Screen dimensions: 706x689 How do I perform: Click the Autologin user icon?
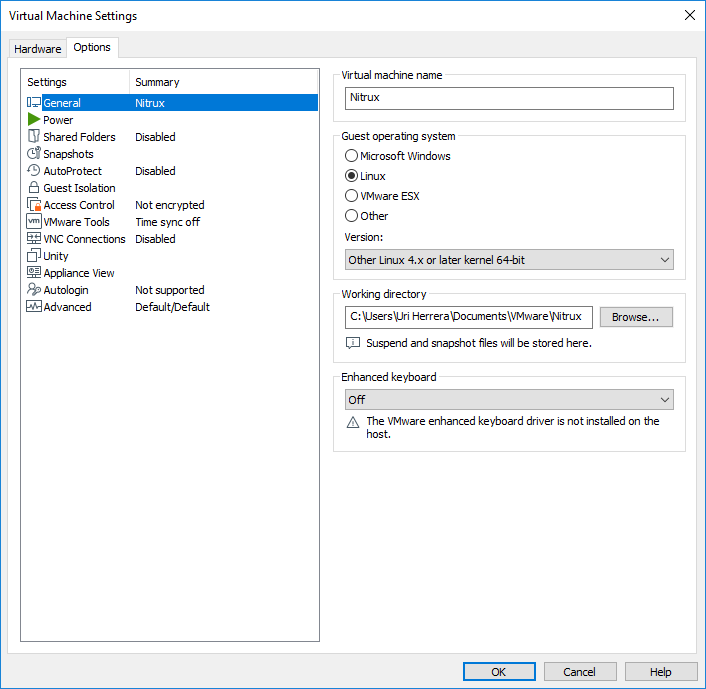[34, 289]
